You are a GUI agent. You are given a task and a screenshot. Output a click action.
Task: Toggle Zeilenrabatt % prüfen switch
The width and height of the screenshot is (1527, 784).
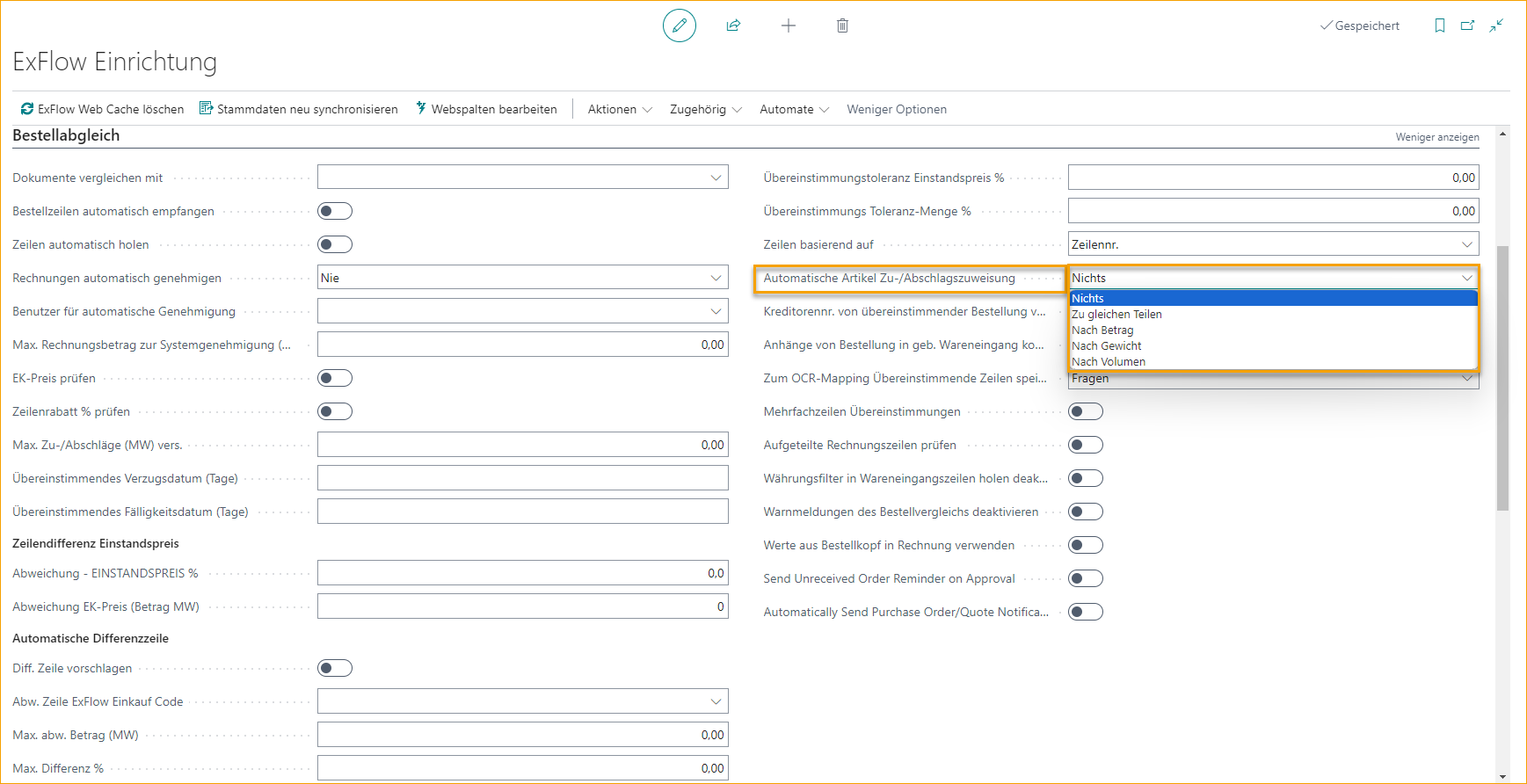(x=335, y=411)
